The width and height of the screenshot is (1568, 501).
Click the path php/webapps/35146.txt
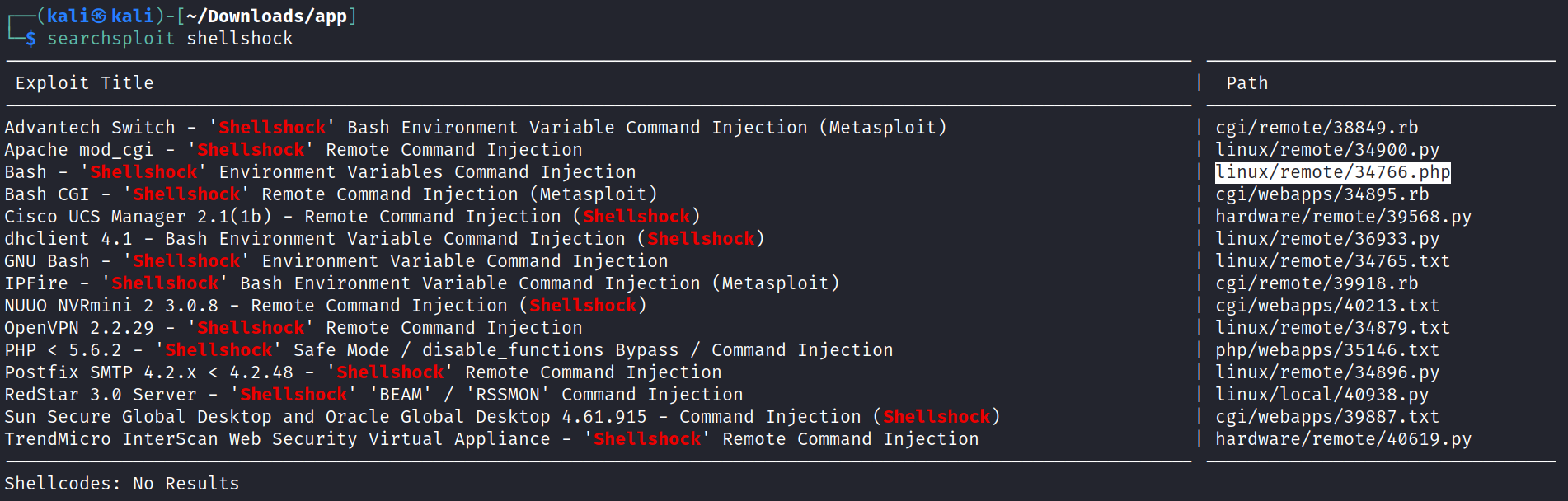click(x=1327, y=350)
